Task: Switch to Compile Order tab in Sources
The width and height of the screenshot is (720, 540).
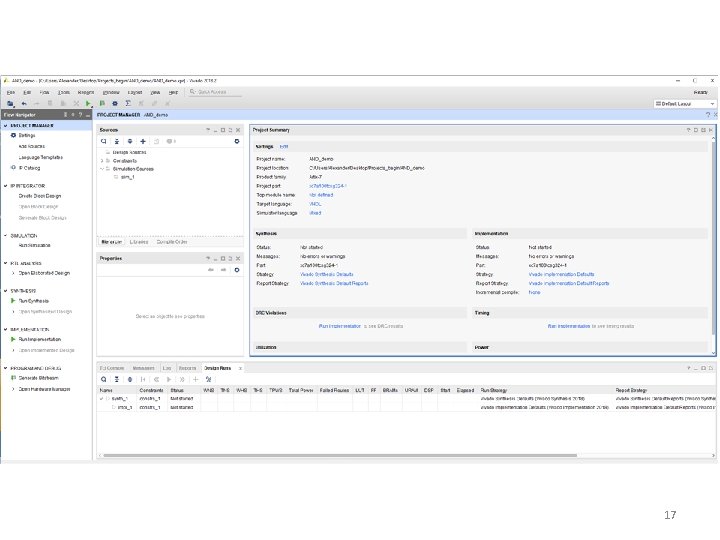Action: (172, 242)
